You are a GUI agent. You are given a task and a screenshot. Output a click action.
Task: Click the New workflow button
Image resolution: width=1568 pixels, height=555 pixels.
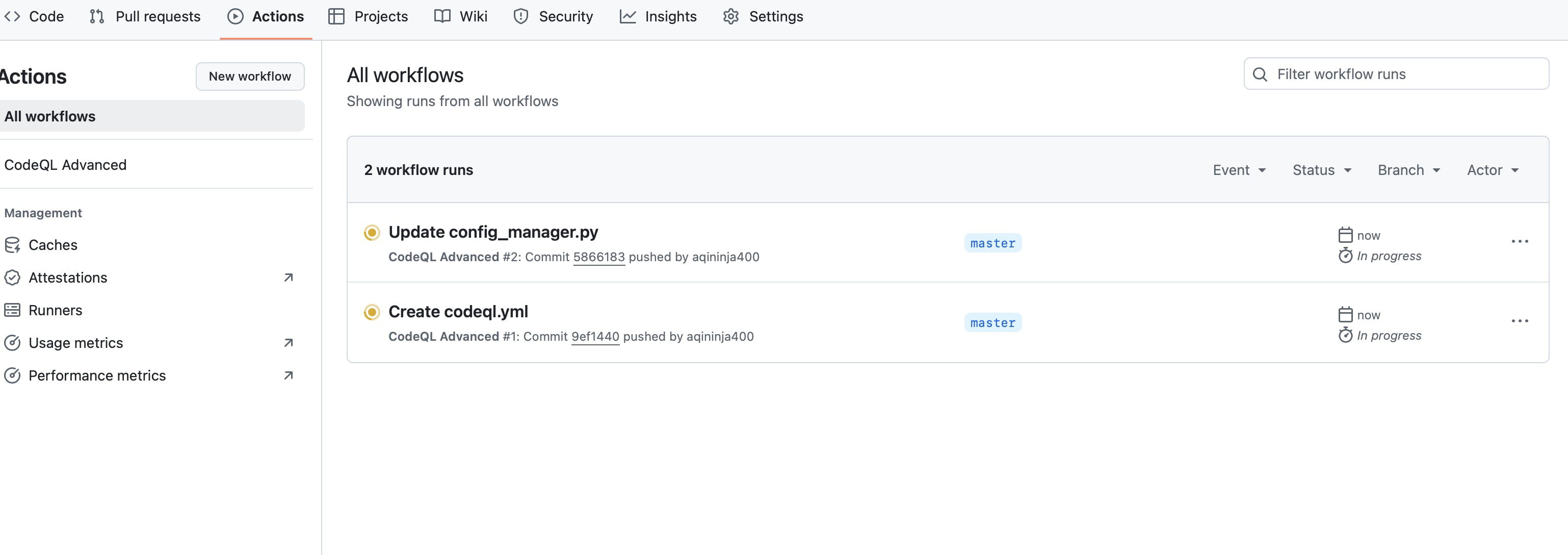pos(250,76)
